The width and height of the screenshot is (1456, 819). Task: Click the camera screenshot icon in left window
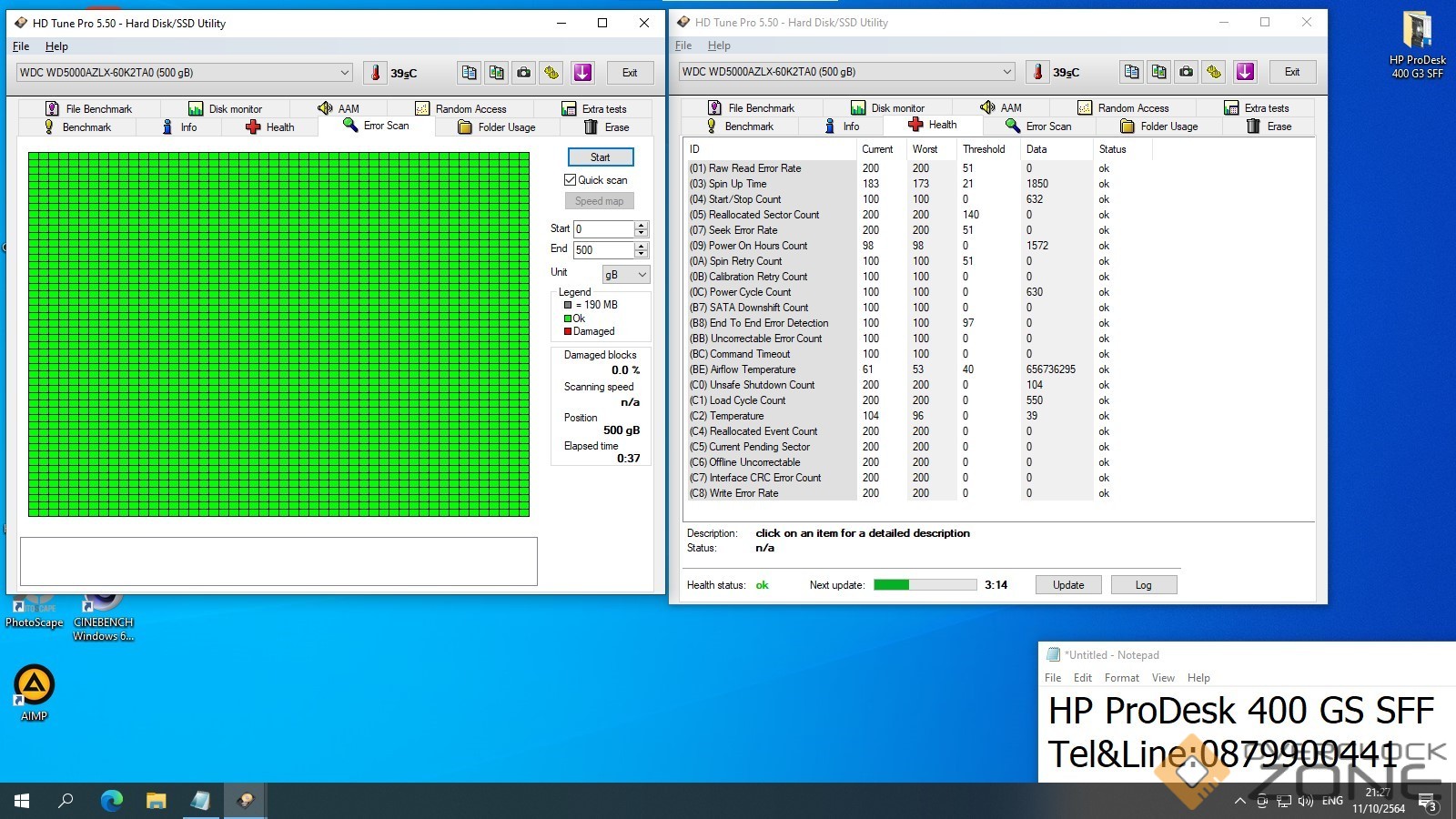tap(524, 73)
